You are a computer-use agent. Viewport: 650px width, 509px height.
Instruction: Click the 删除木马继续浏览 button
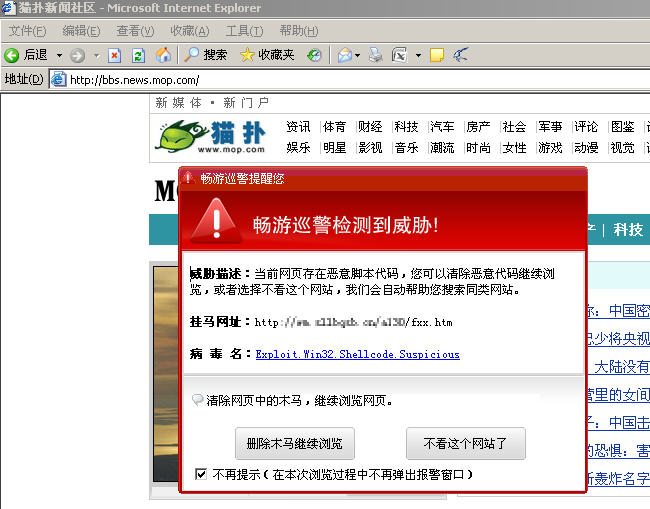[295, 443]
